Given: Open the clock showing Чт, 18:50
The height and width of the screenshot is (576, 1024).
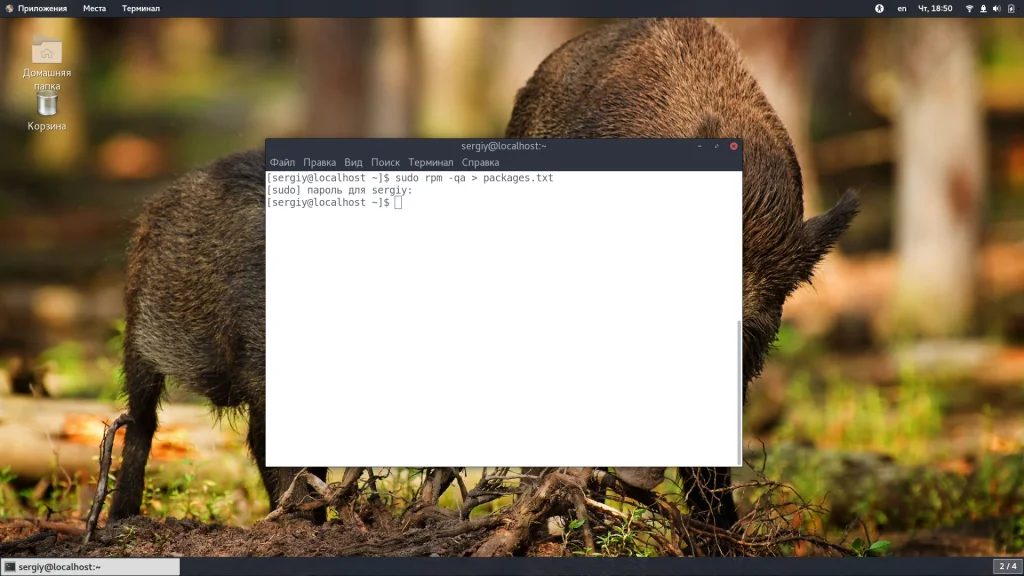Looking at the screenshot, I should (x=935, y=8).
